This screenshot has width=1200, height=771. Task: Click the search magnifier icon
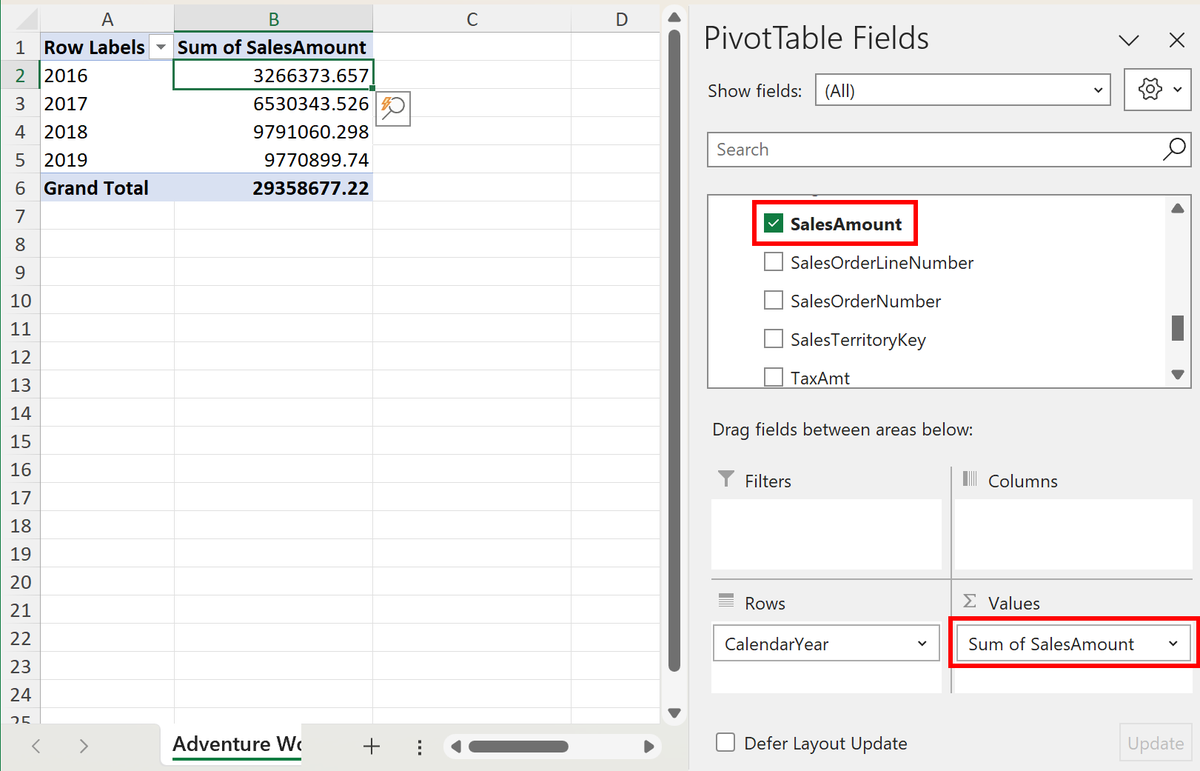pyautogui.click(x=1175, y=150)
